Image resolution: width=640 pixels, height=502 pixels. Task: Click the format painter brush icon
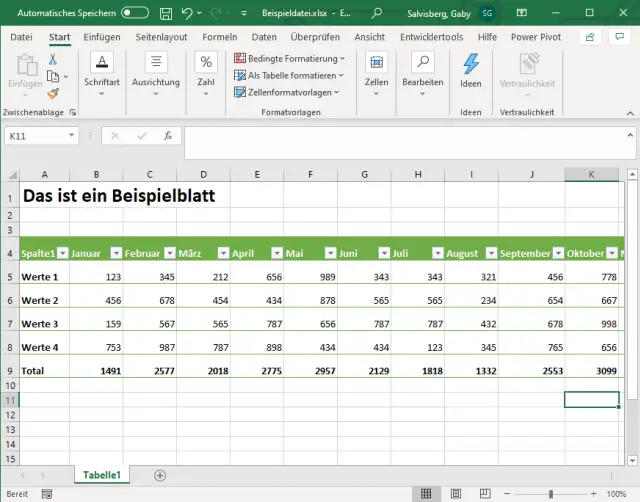(x=53, y=93)
